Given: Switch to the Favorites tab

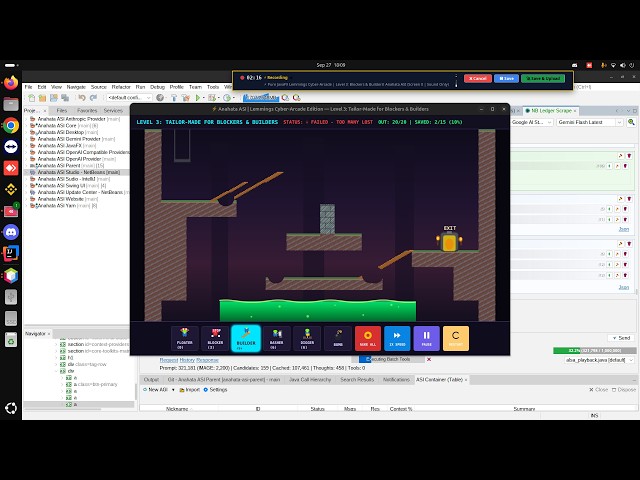Looking at the screenshot, I should pyautogui.click(x=87, y=111).
